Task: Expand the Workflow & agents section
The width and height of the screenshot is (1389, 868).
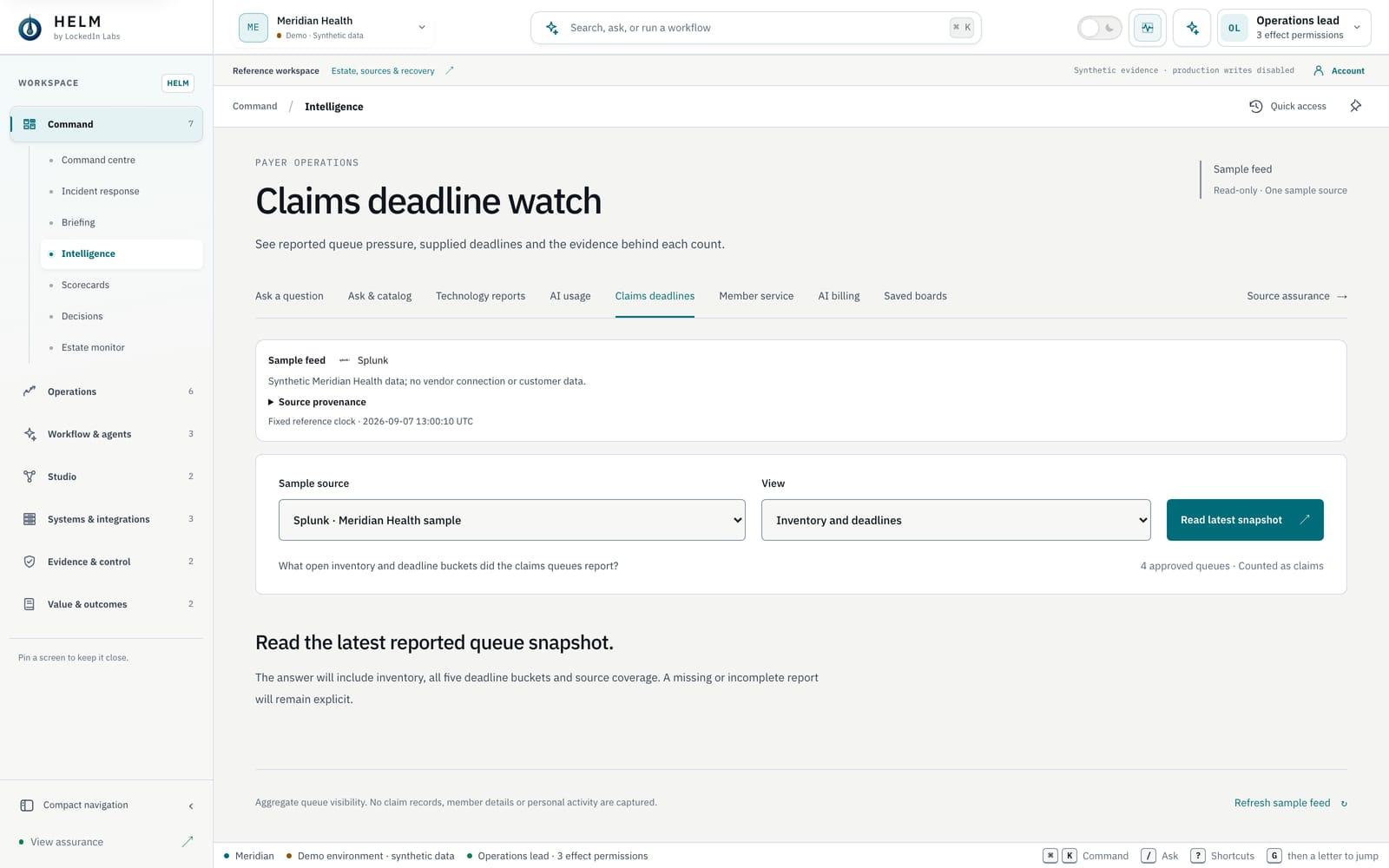Action: click(106, 434)
